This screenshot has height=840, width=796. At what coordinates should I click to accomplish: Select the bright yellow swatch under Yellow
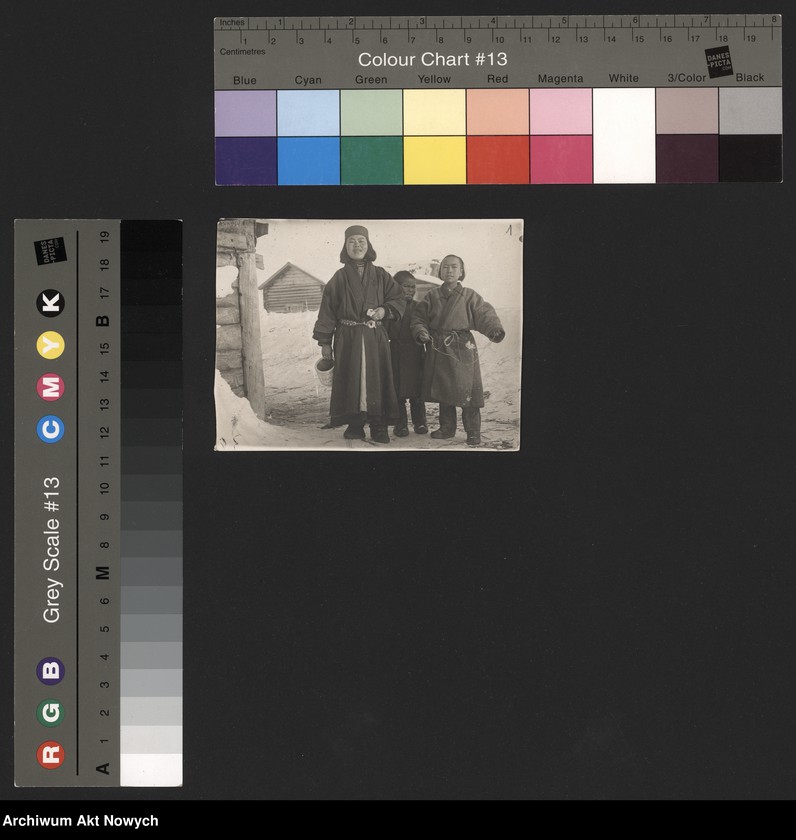434,160
